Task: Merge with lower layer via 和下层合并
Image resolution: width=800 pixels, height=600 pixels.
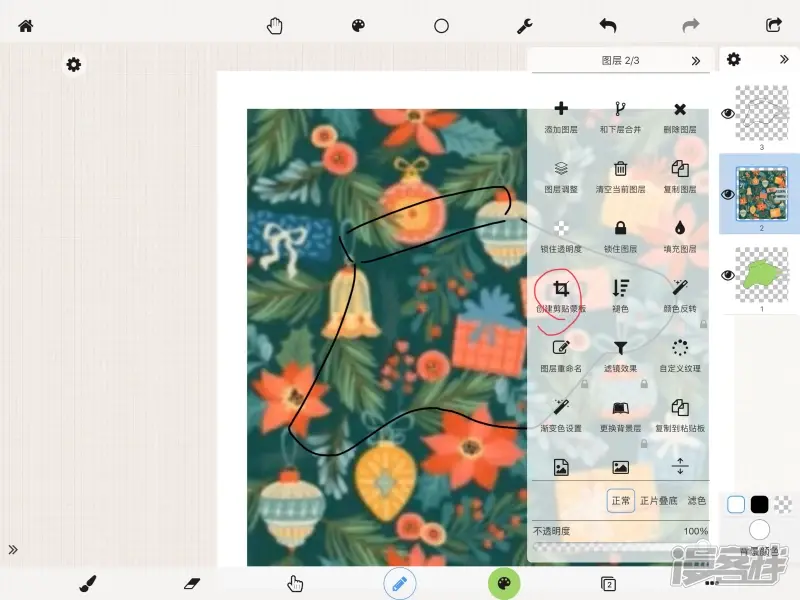Action: (x=620, y=110)
